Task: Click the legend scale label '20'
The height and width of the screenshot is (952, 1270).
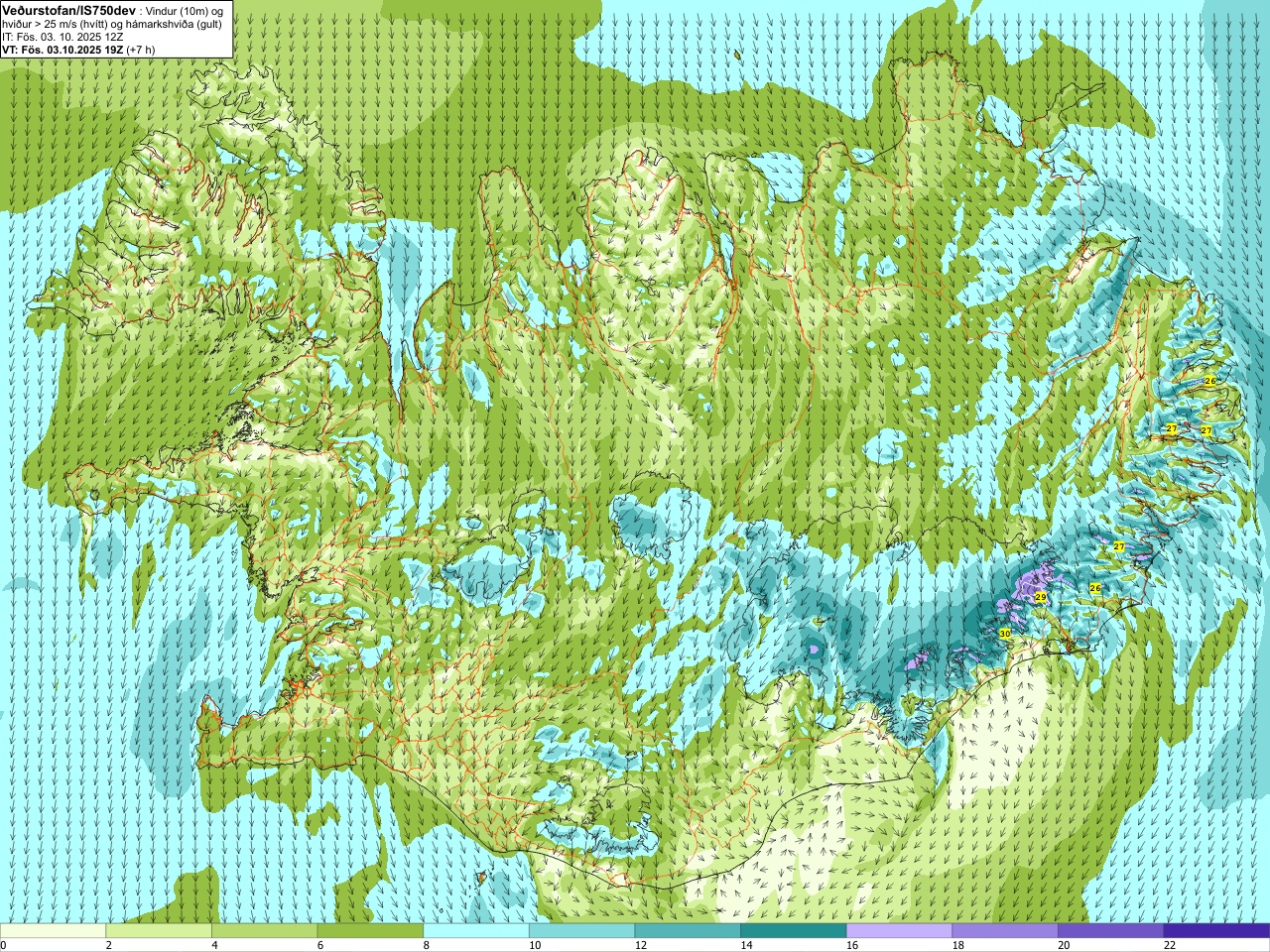Action: [x=1064, y=945]
